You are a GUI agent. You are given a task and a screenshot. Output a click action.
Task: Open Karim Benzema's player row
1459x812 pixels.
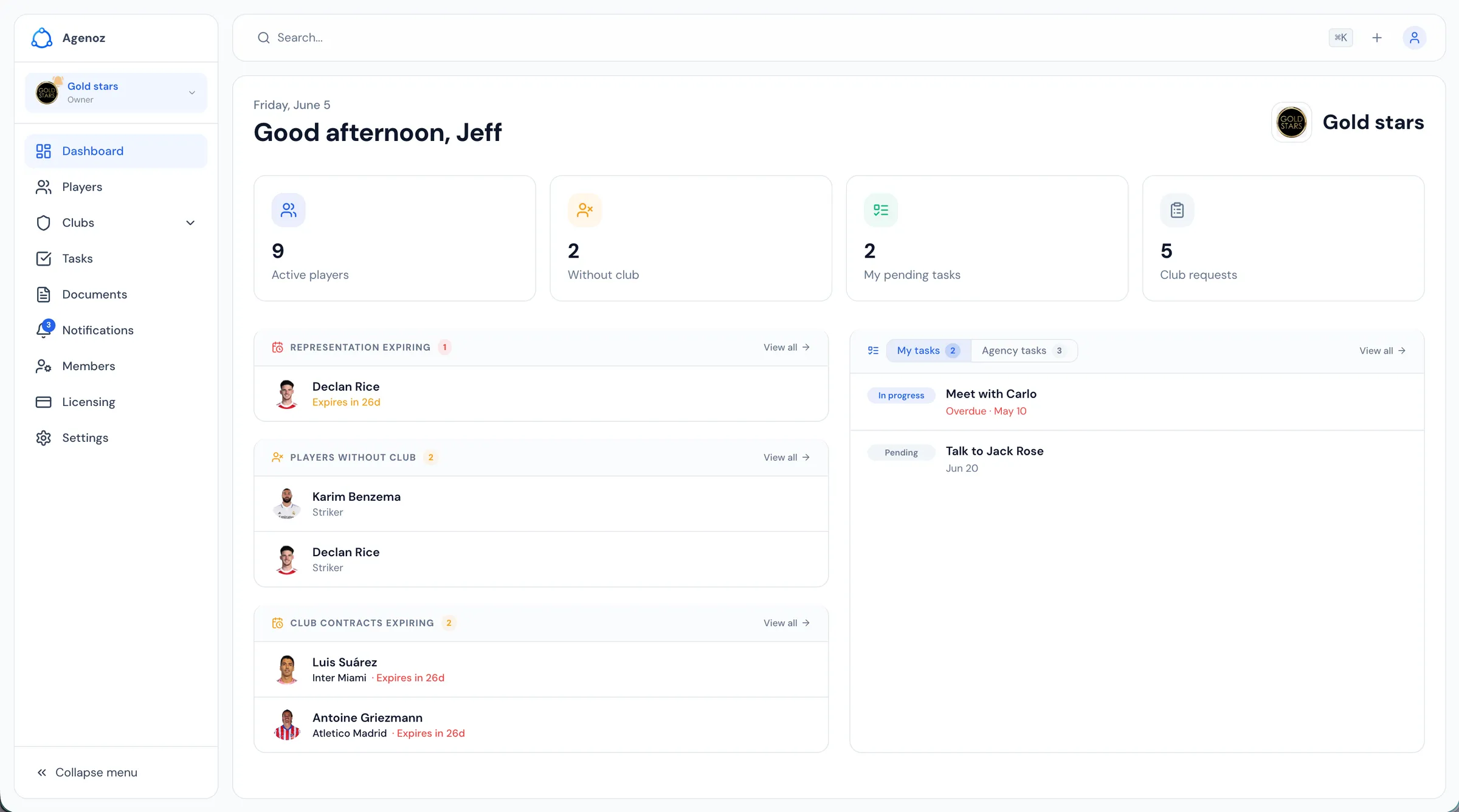(541, 504)
